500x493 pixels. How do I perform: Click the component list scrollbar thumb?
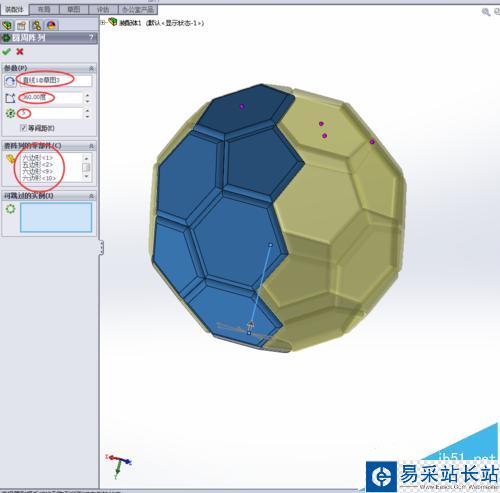[86, 167]
